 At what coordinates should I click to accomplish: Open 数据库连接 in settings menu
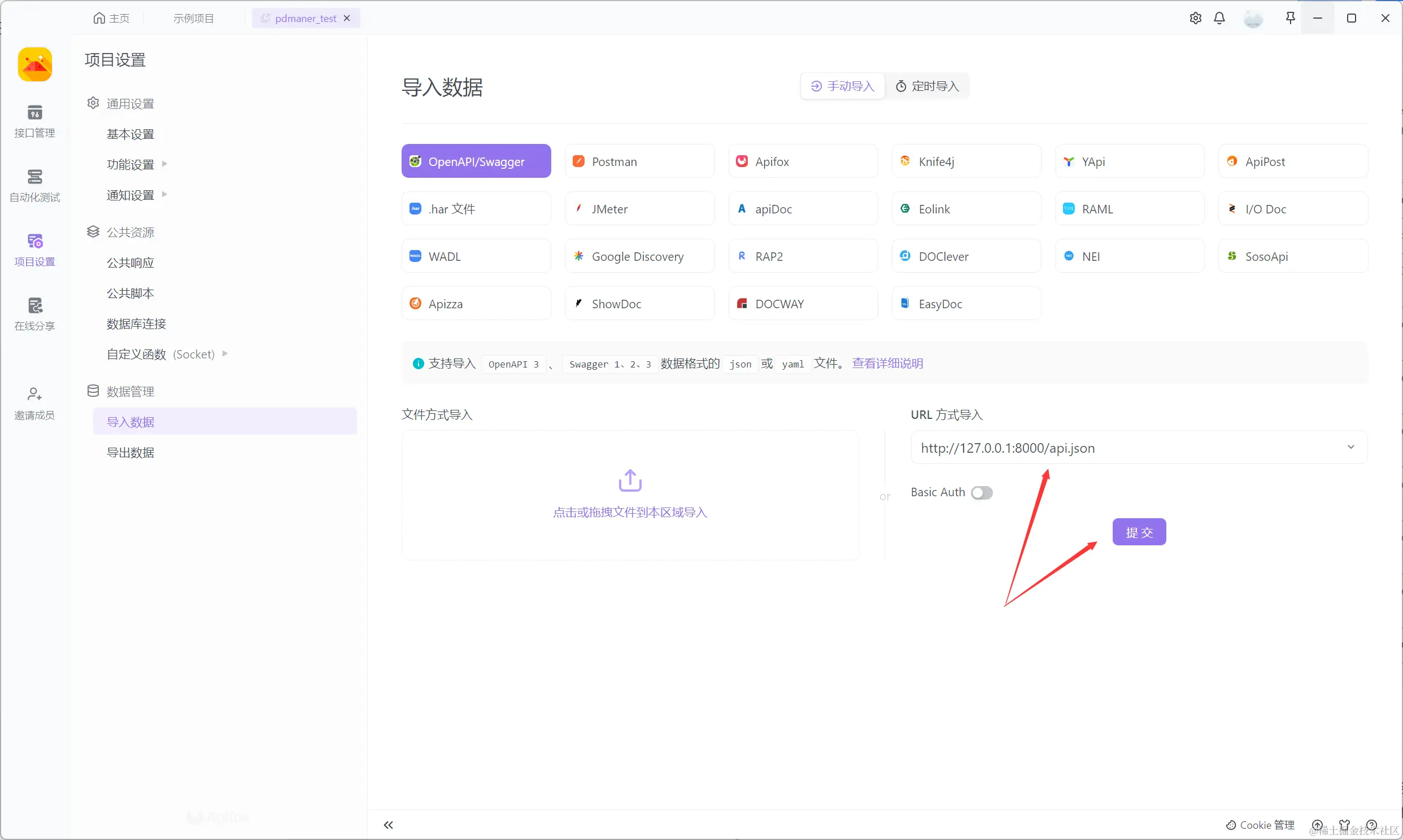coord(136,323)
